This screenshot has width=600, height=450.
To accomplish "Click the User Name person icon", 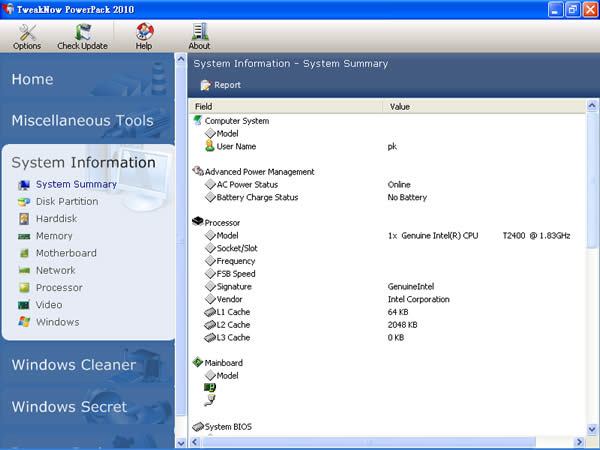I will pyautogui.click(x=210, y=146).
